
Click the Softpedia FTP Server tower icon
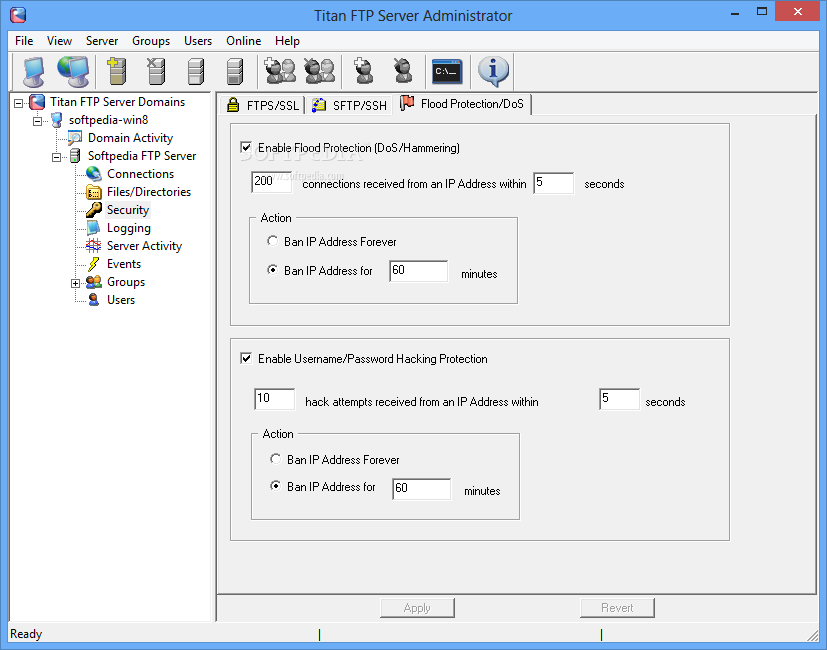(x=75, y=156)
